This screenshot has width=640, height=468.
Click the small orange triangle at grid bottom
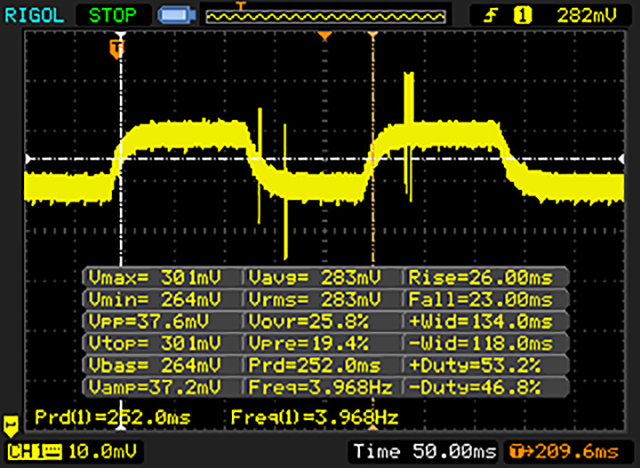(373, 428)
